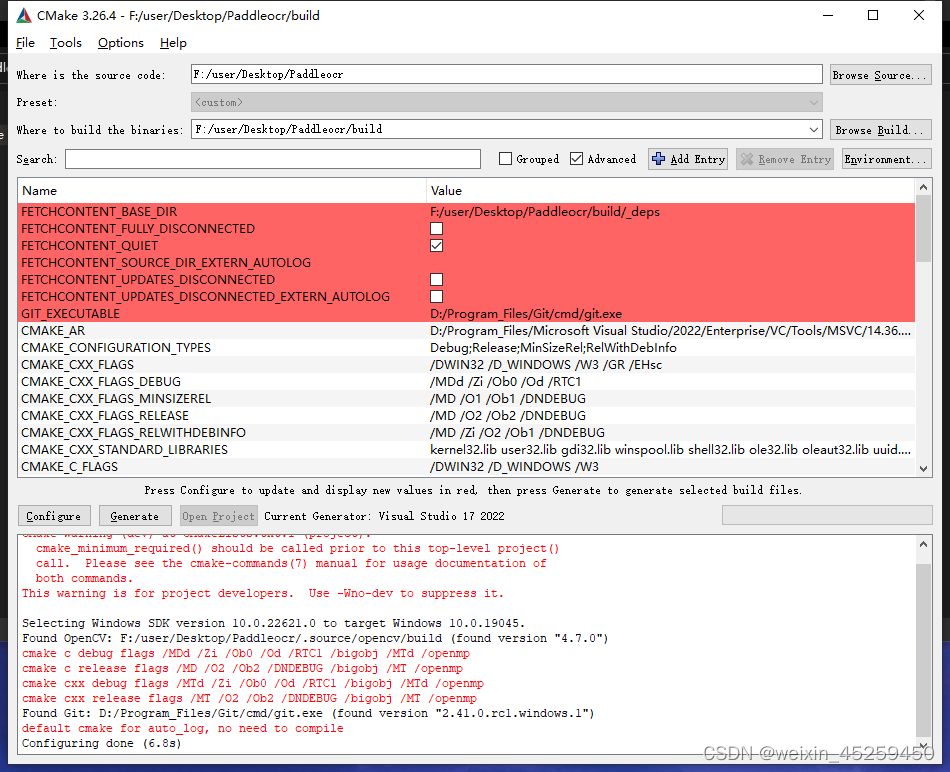Viewport: 950px width, 772px height.
Task: Select the FETCHCONTENT_SOURCE_DIR_EXTERN_AUTOLOG entry
Action: [x=466, y=262]
